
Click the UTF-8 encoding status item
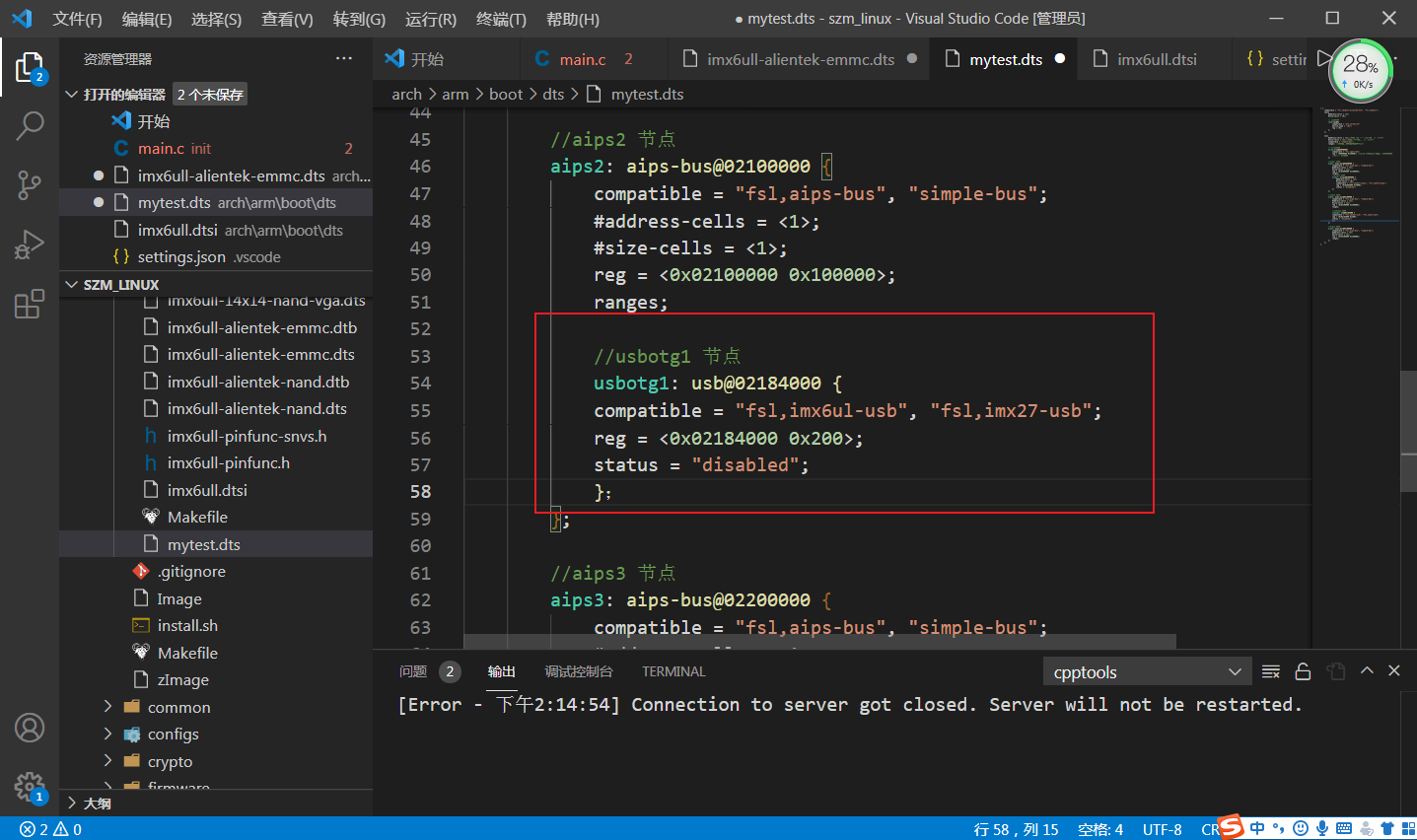(x=1163, y=829)
